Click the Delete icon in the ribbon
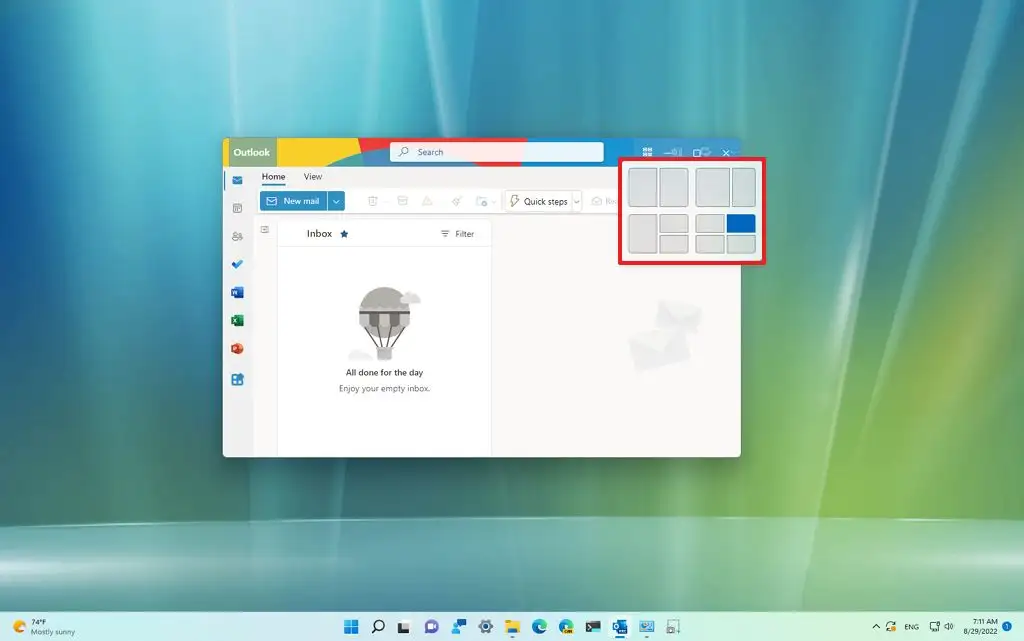 [x=372, y=201]
